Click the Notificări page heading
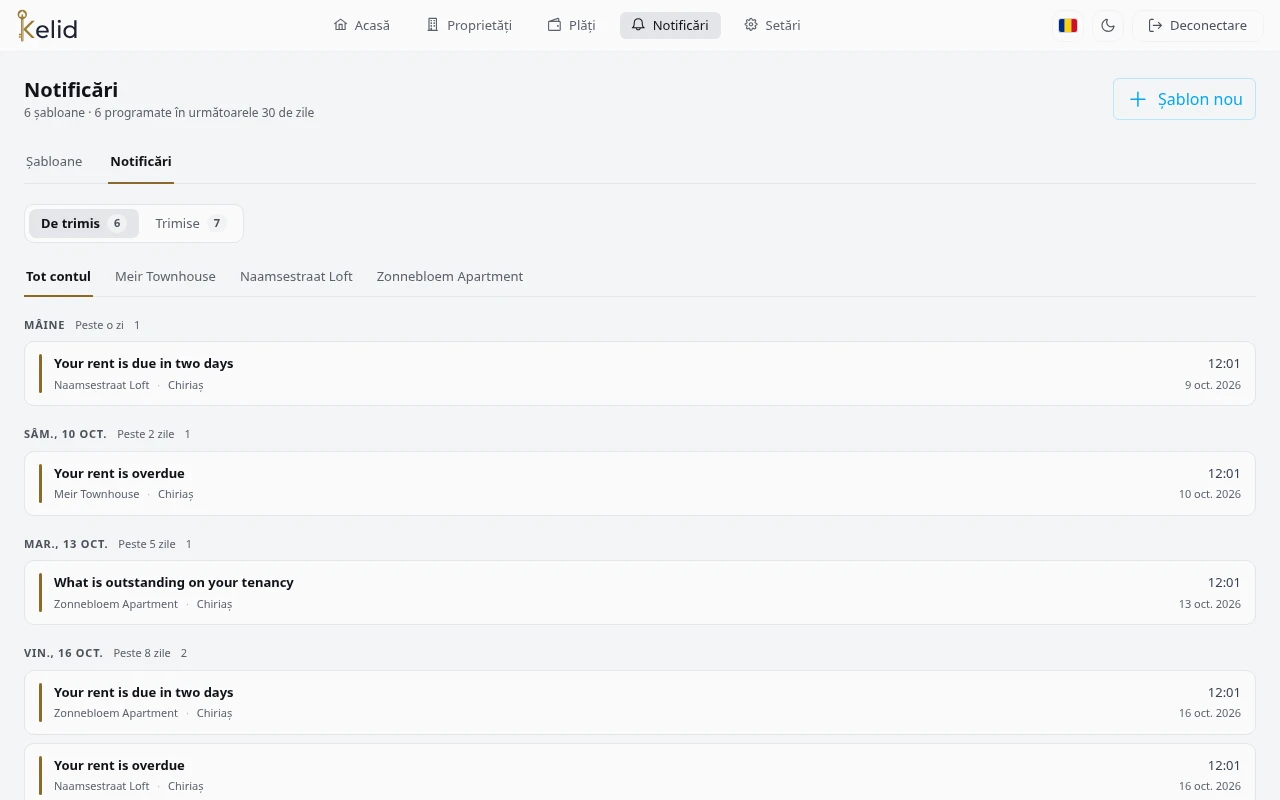The height and width of the screenshot is (800, 1280). click(x=71, y=90)
